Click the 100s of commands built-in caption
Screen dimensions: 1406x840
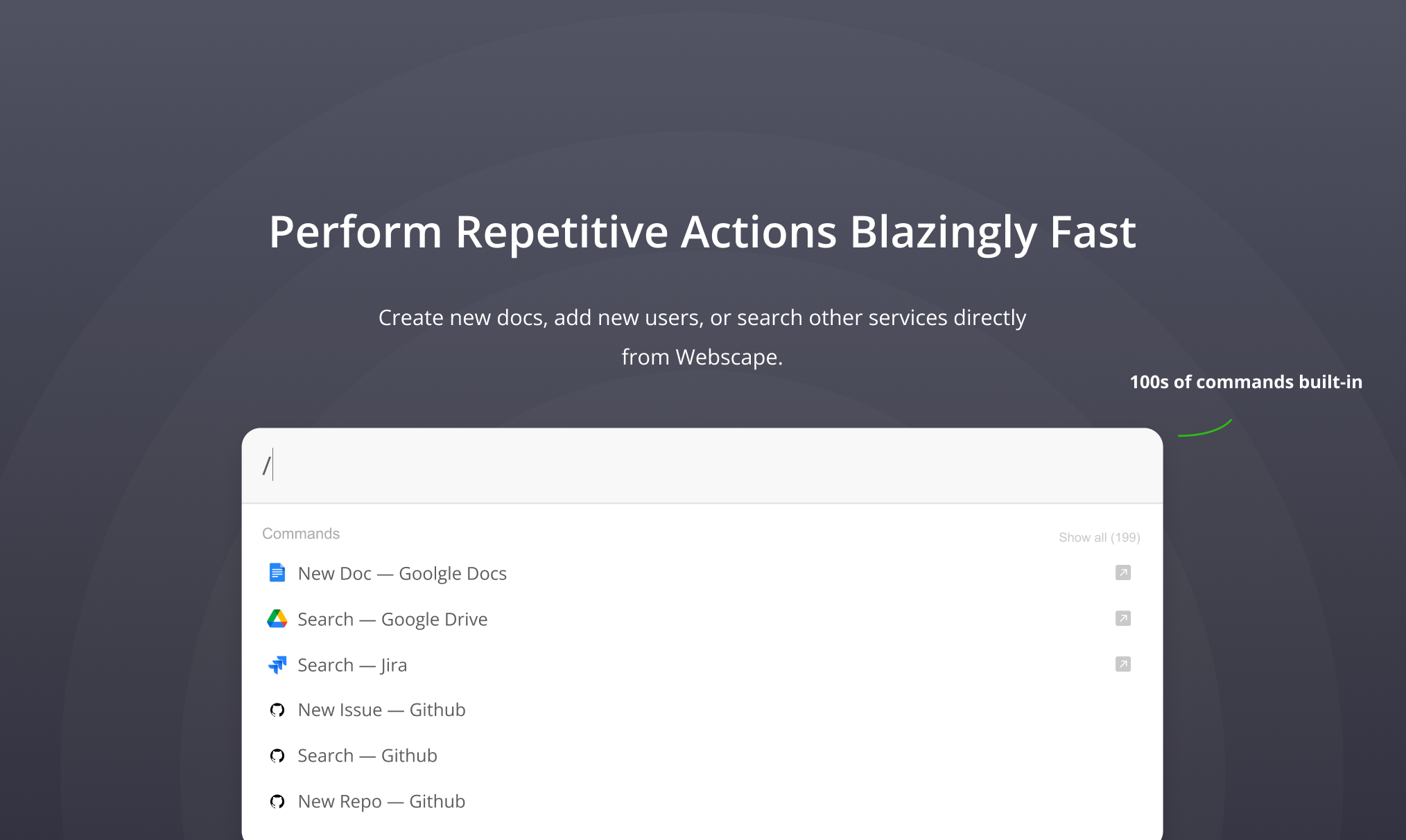tap(1246, 382)
